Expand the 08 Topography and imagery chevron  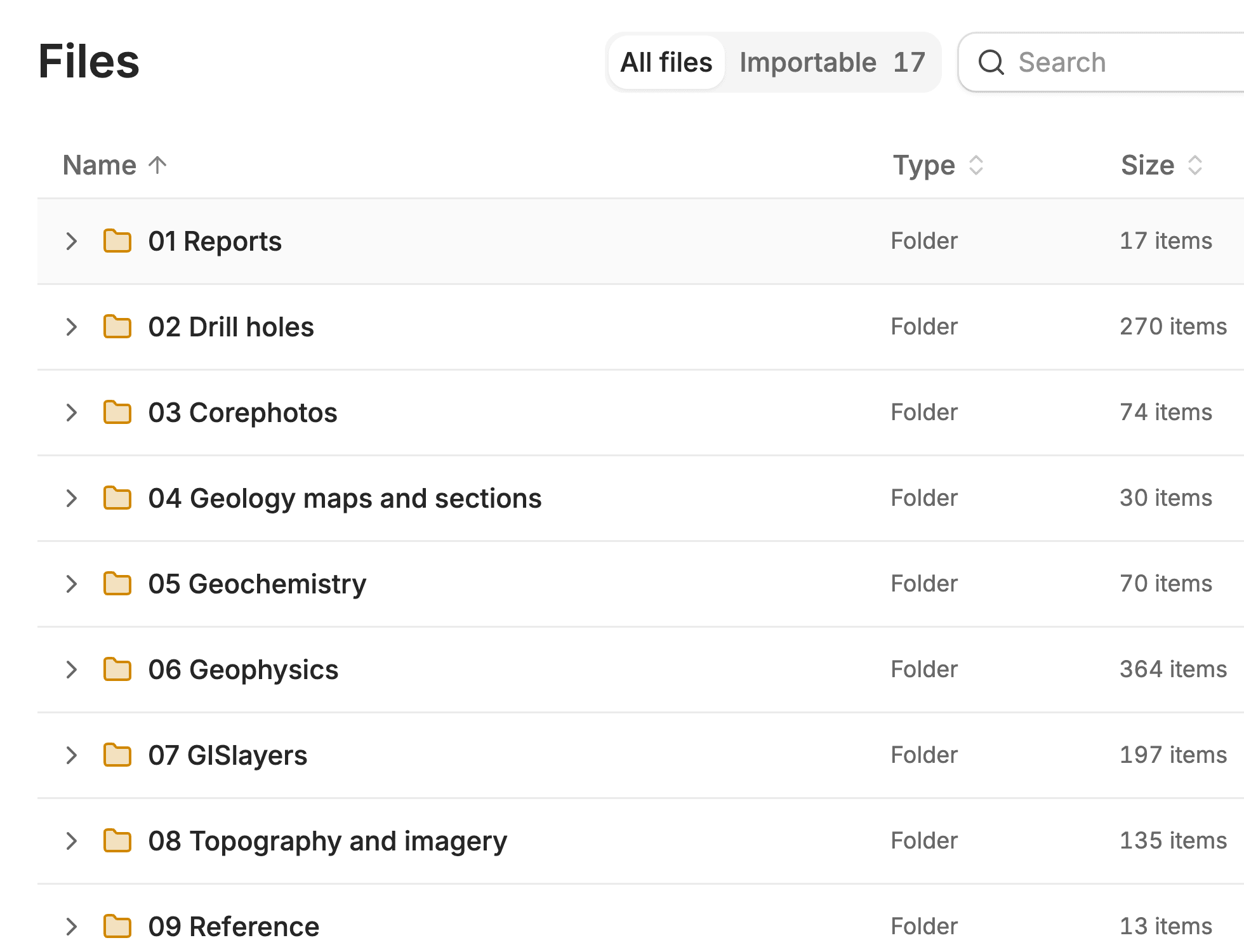(x=72, y=841)
